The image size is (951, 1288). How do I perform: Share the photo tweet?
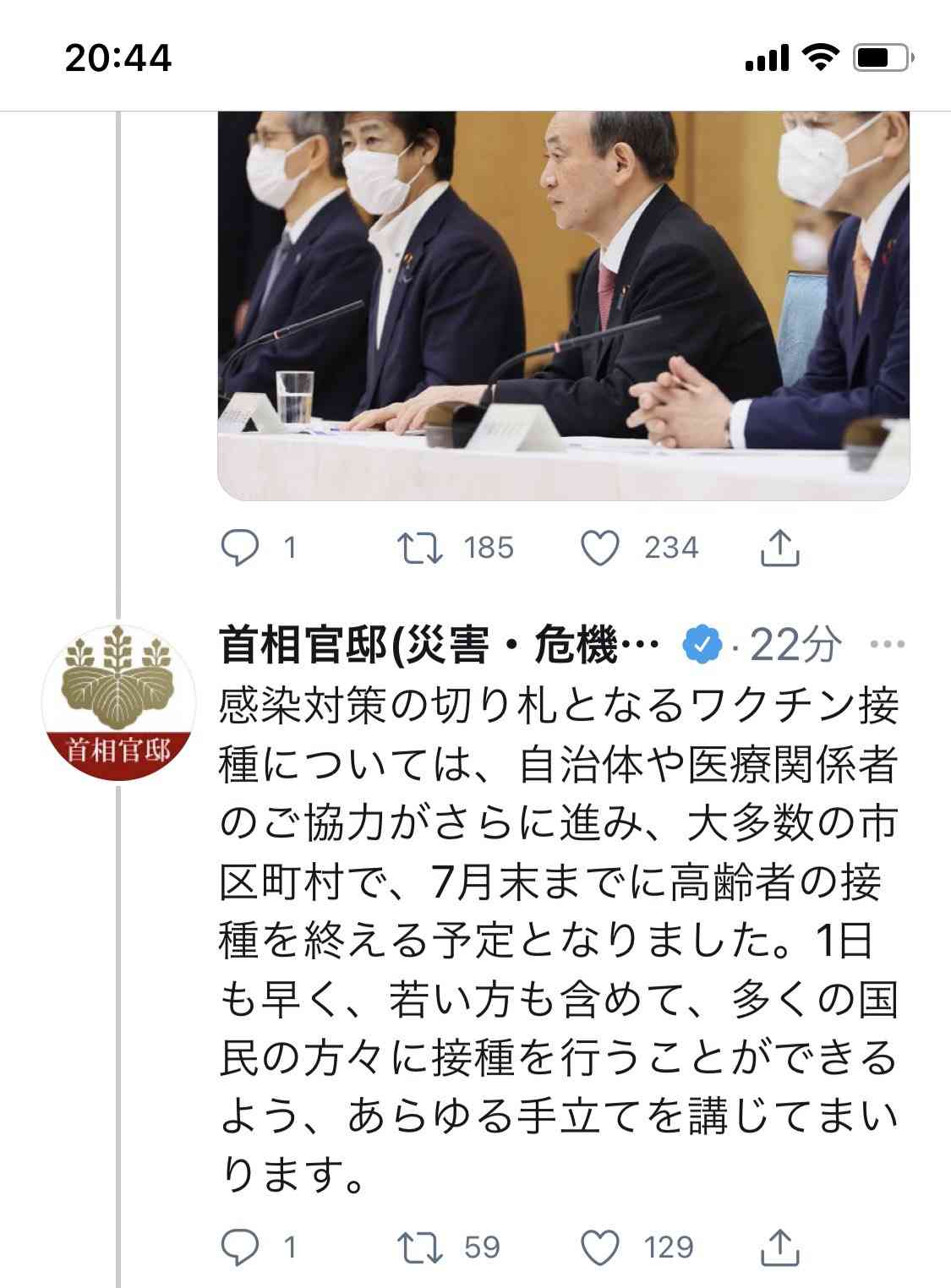[x=779, y=548]
